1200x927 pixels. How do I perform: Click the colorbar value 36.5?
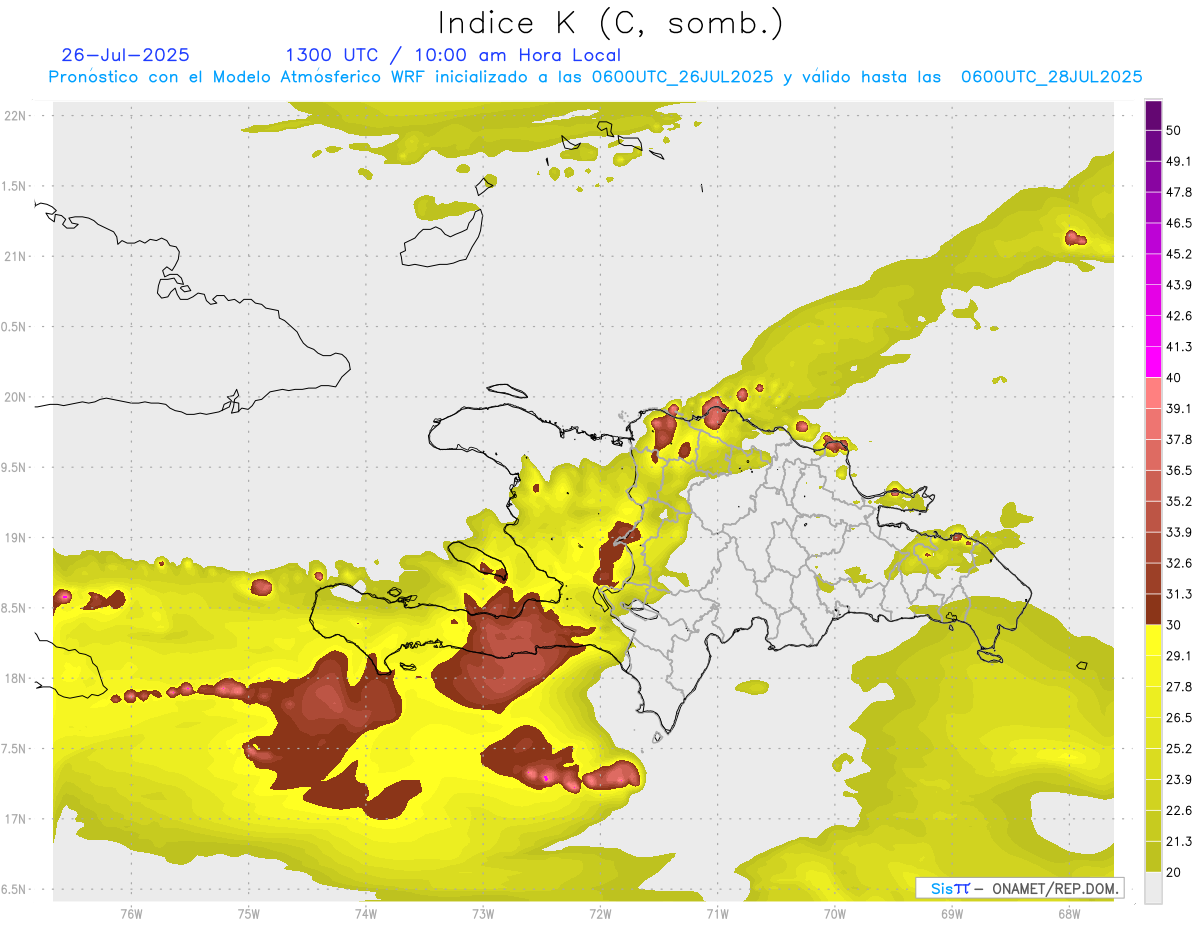pyautogui.click(x=1179, y=470)
